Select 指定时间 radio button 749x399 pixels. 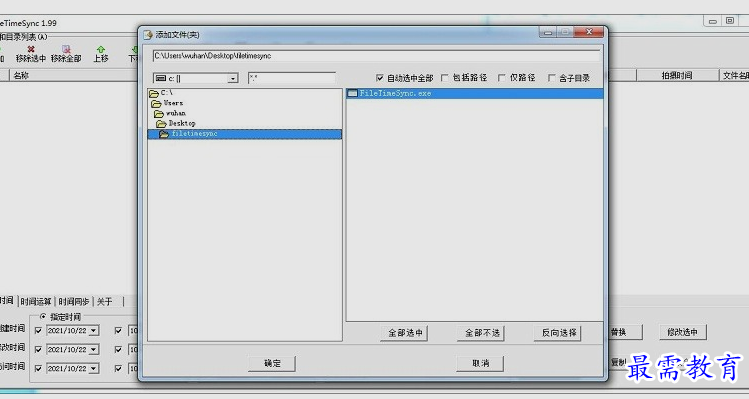pos(43,317)
